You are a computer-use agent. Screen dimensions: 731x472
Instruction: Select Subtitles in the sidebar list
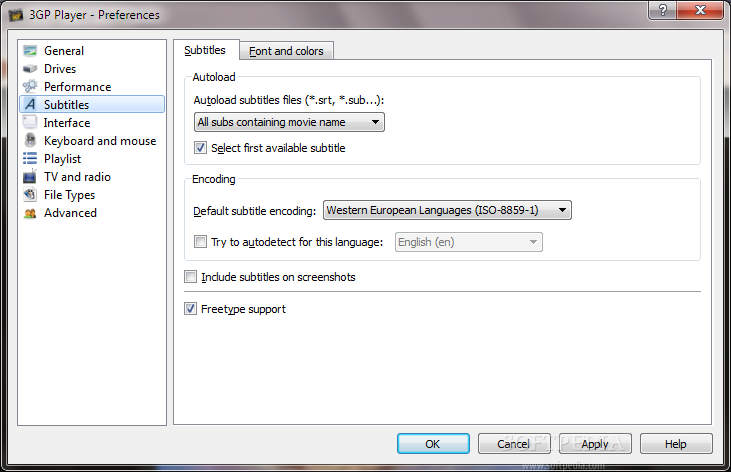(x=92, y=104)
